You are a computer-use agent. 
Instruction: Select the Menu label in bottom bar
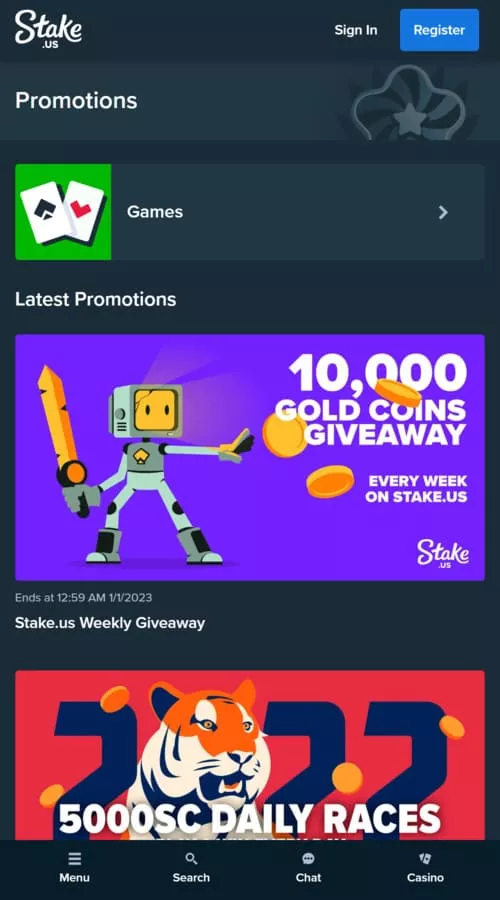(x=74, y=878)
